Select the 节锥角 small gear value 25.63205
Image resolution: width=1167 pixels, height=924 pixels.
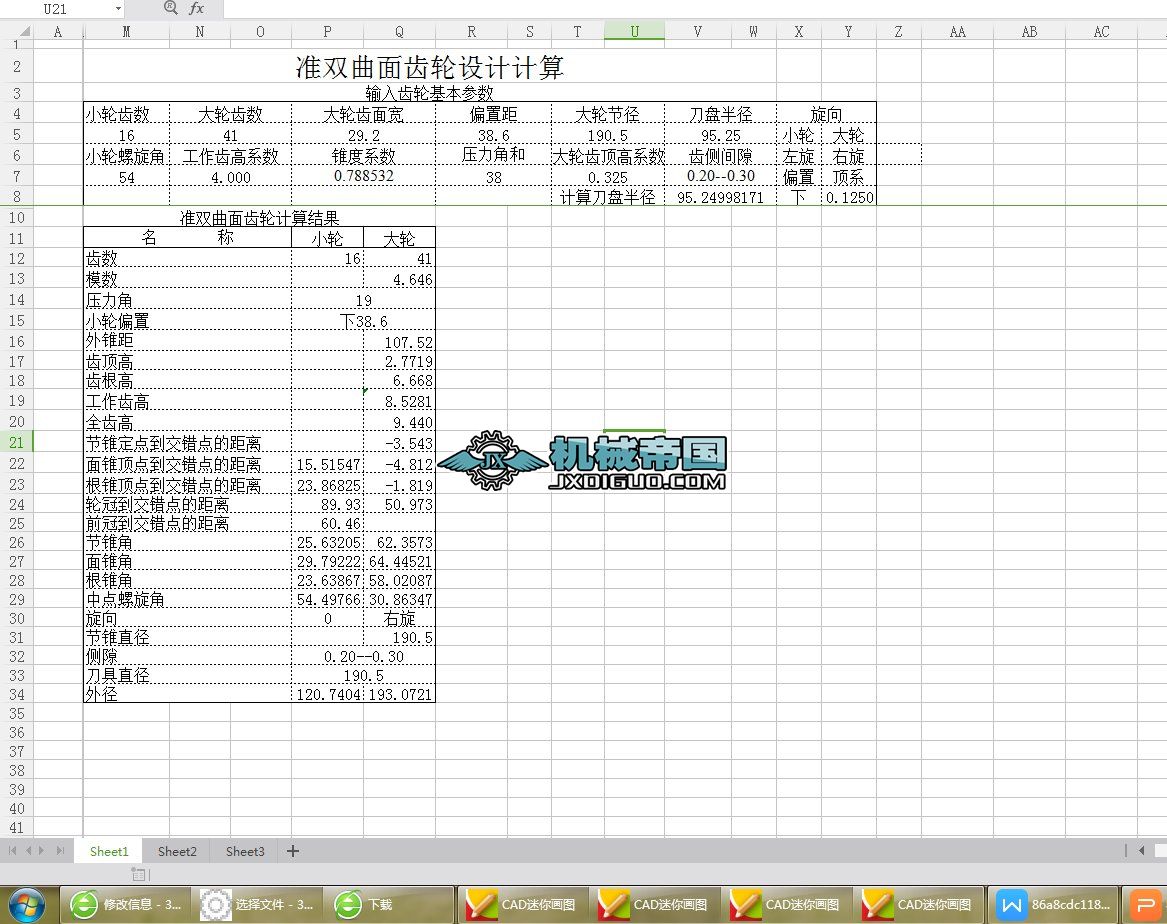click(x=327, y=542)
